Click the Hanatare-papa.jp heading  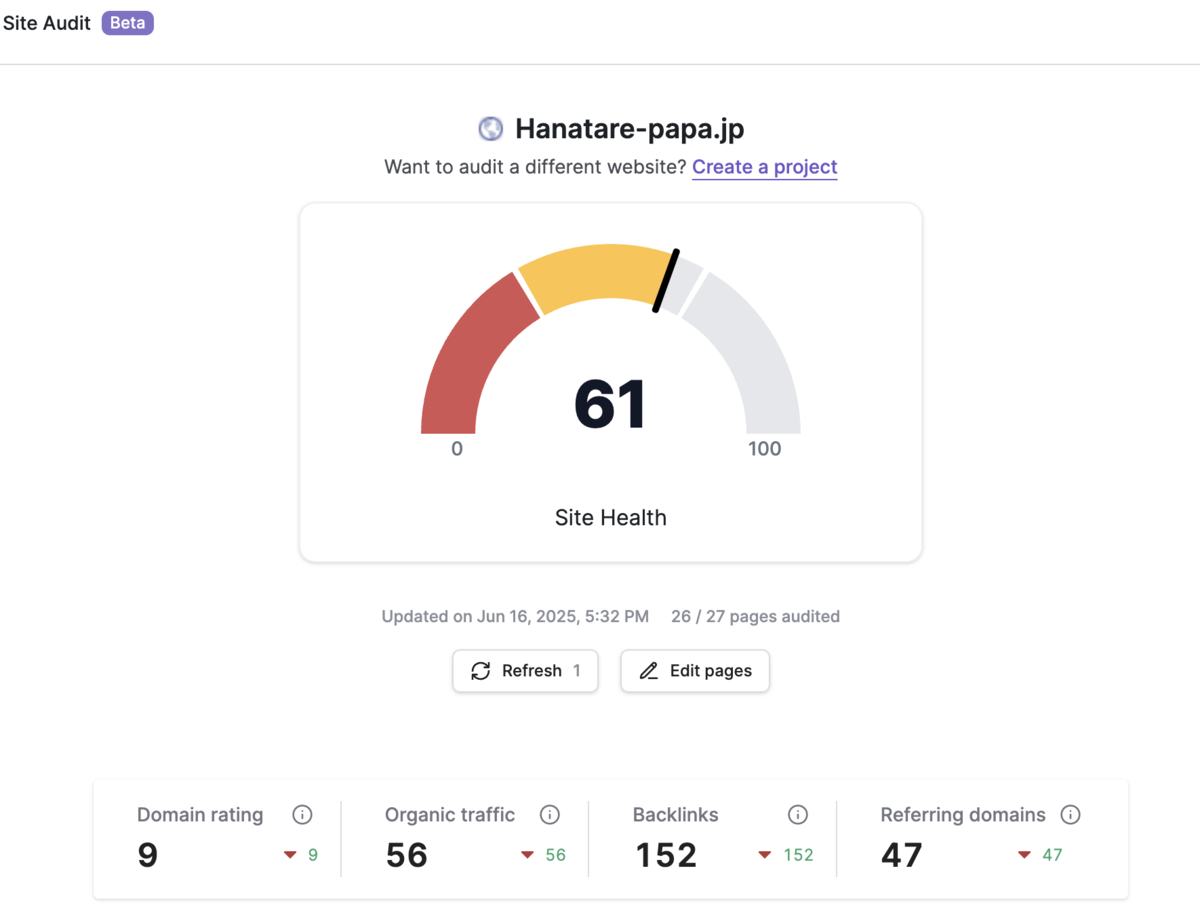click(x=630, y=129)
